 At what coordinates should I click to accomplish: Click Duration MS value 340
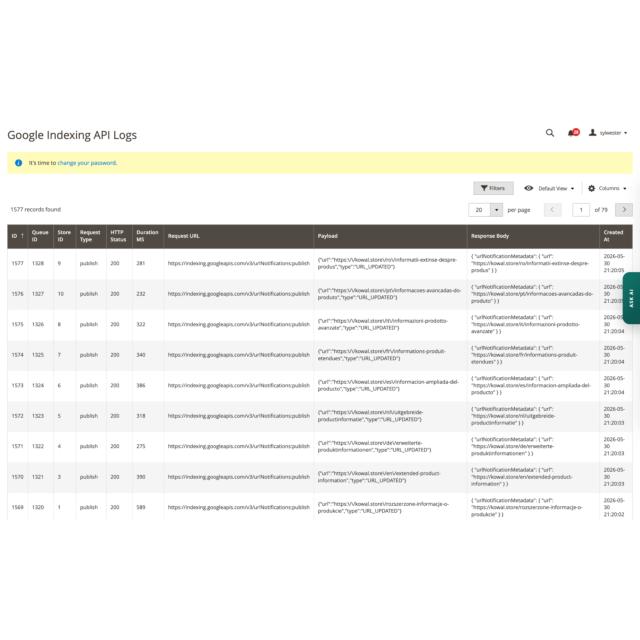(141, 355)
